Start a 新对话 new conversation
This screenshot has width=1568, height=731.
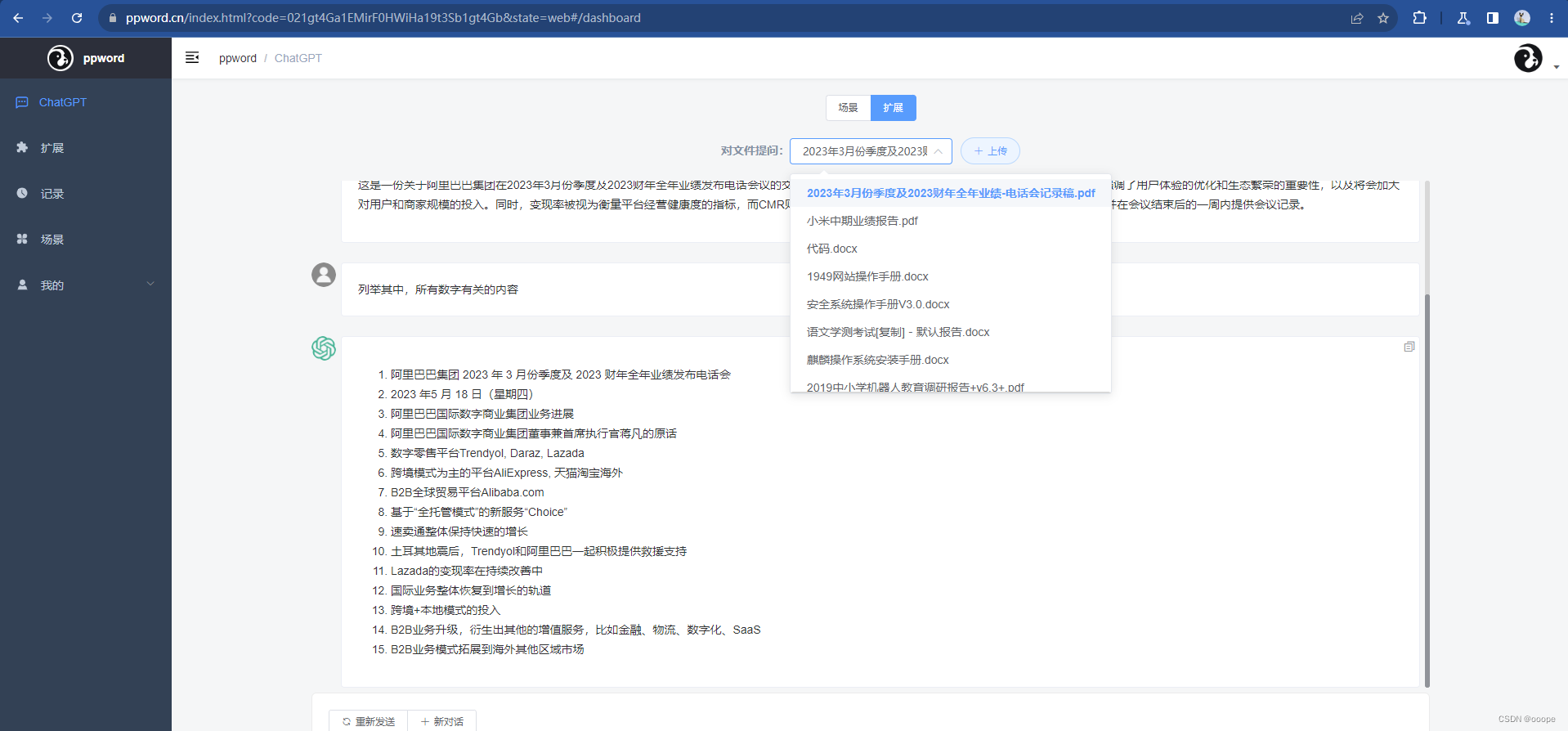pyautogui.click(x=442, y=721)
